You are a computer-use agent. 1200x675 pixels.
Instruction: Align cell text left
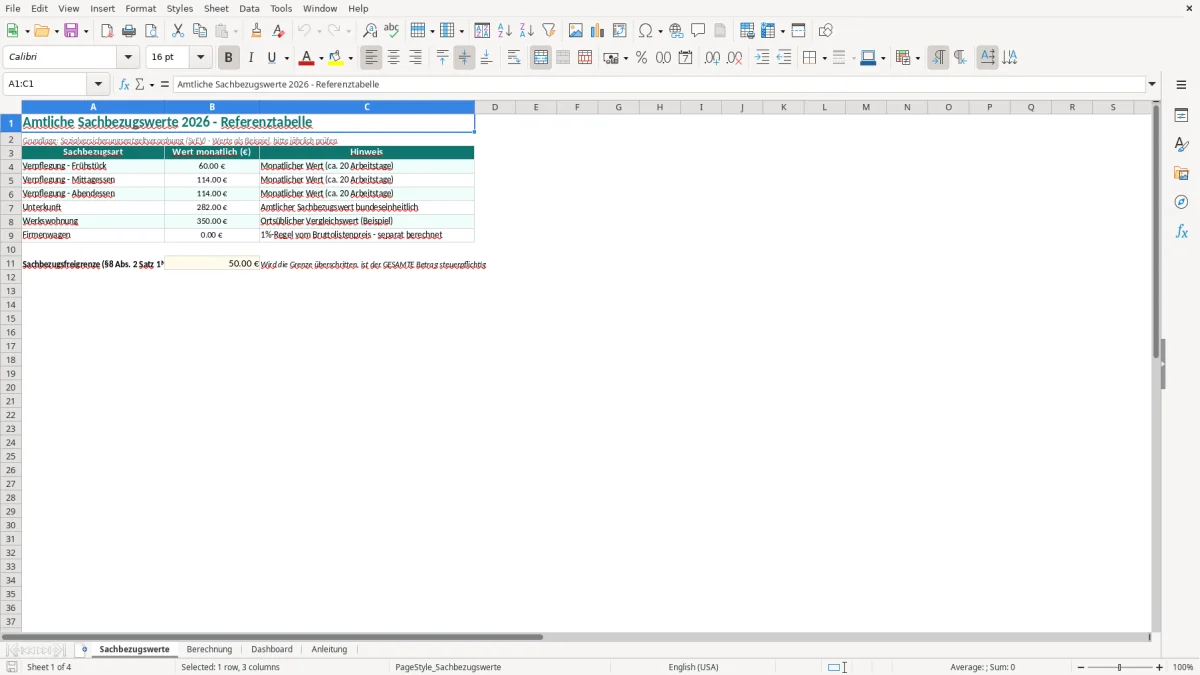pos(371,58)
